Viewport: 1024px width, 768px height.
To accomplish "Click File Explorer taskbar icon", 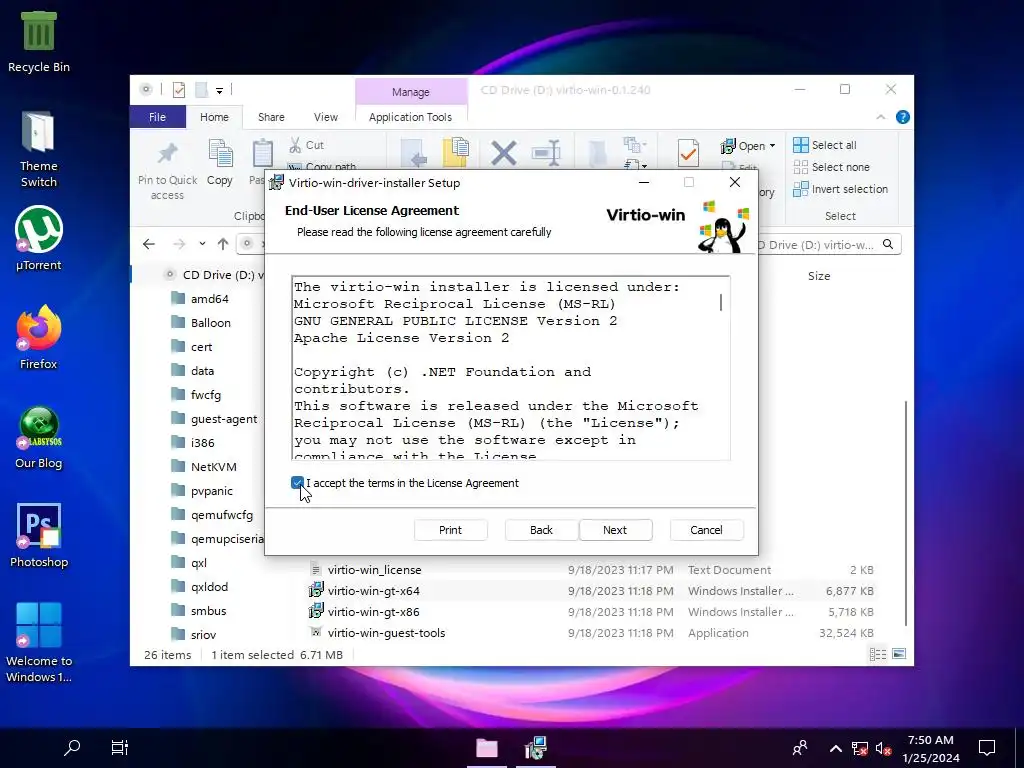I will click(487, 748).
